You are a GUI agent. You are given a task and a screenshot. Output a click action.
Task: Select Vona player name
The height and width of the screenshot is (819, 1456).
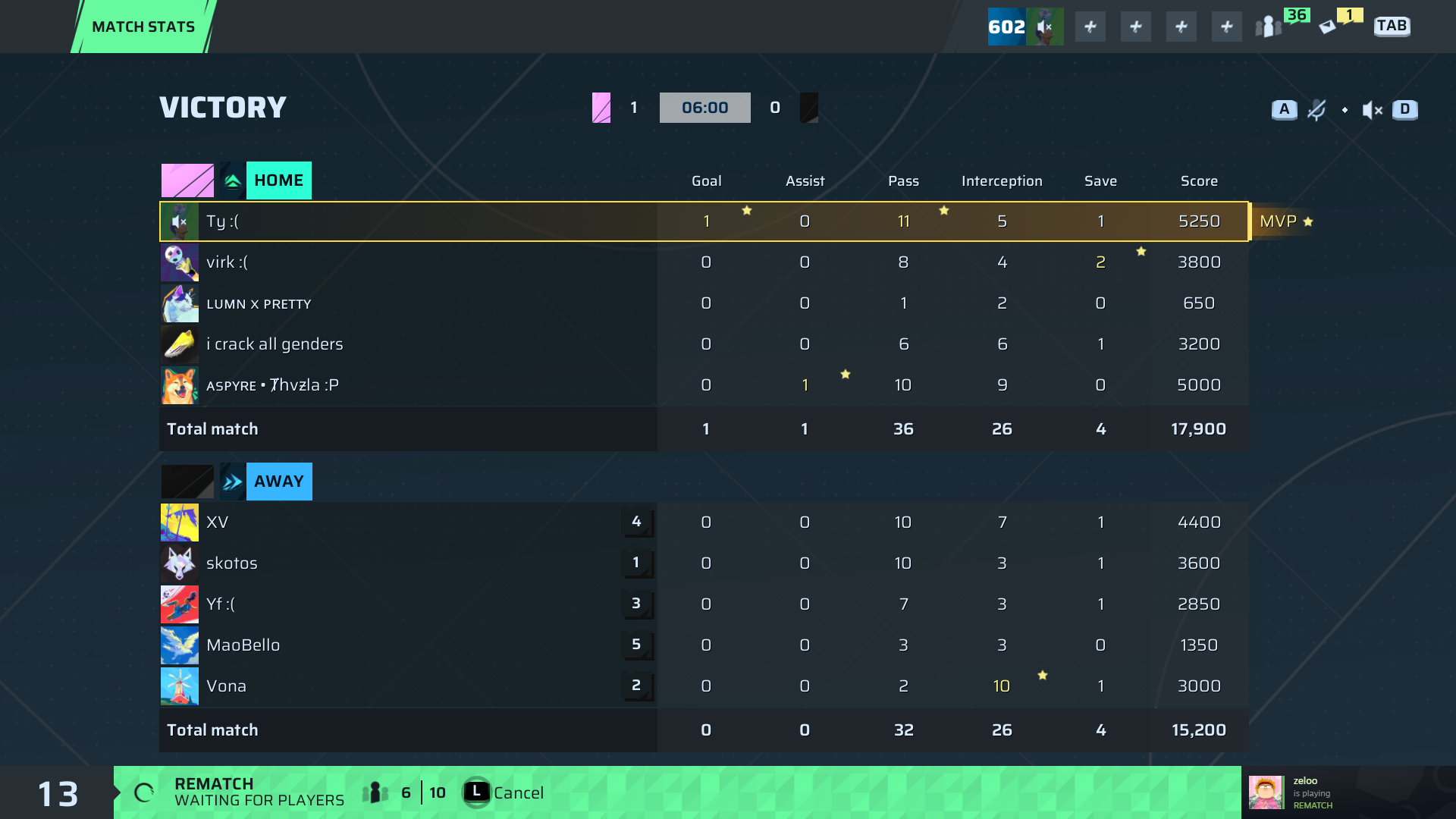(x=226, y=686)
